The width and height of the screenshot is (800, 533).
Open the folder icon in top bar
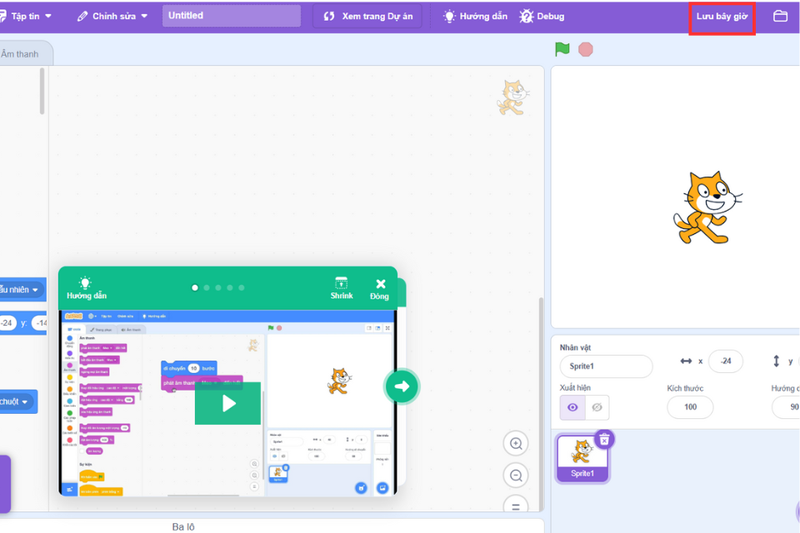(780, 16)
